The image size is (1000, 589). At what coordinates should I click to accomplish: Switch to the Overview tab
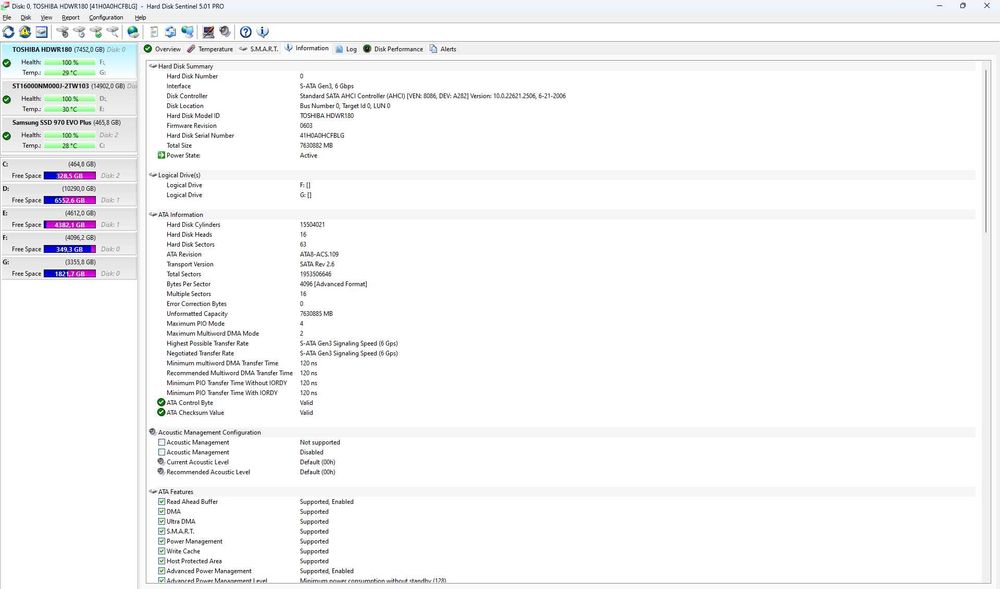click(163, 49)
